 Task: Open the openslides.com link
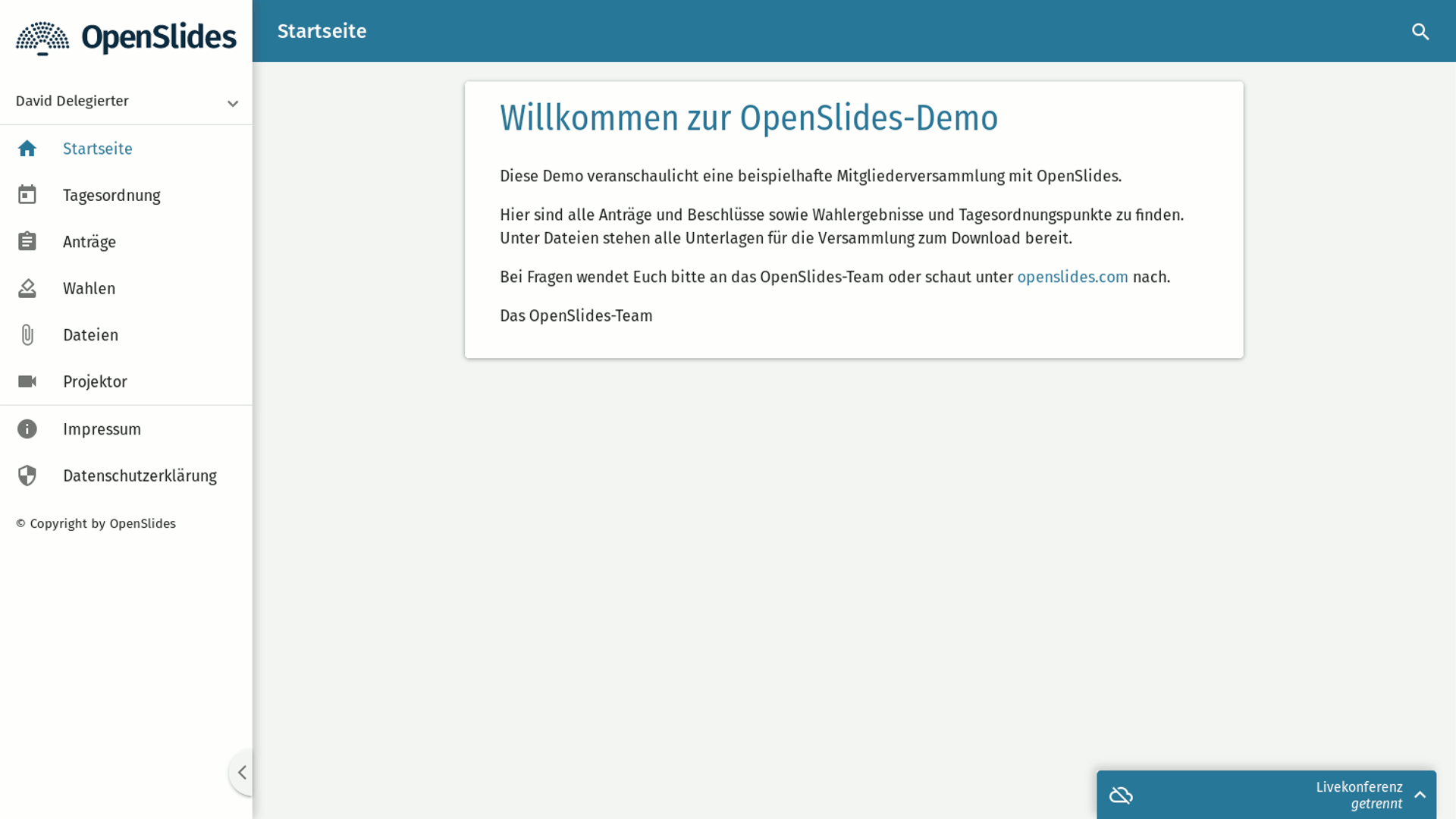[x=1072, y=278]
